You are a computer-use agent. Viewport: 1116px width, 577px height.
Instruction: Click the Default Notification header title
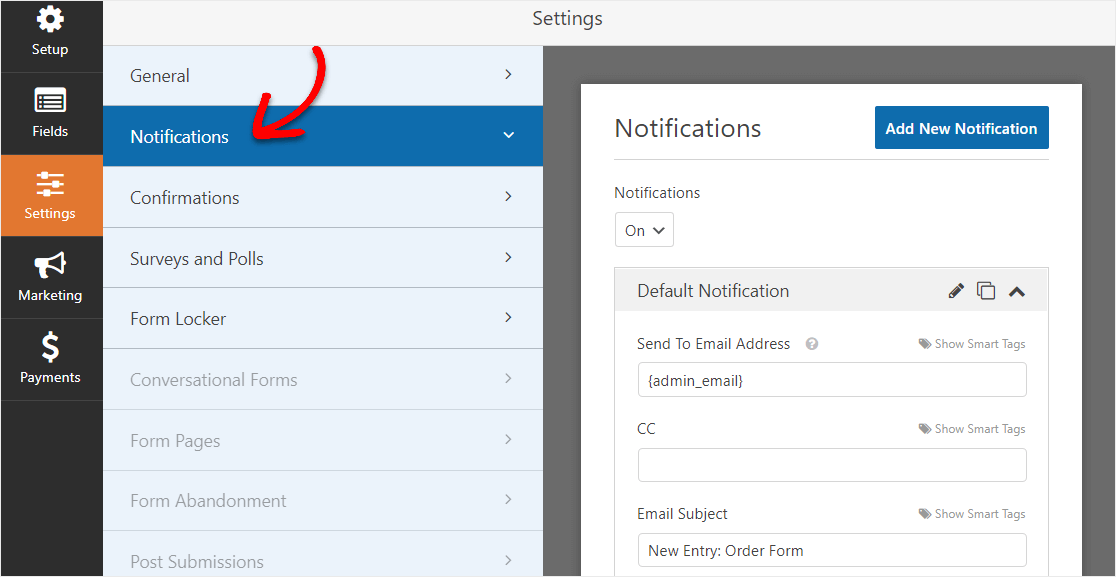(x=713, y=291)
